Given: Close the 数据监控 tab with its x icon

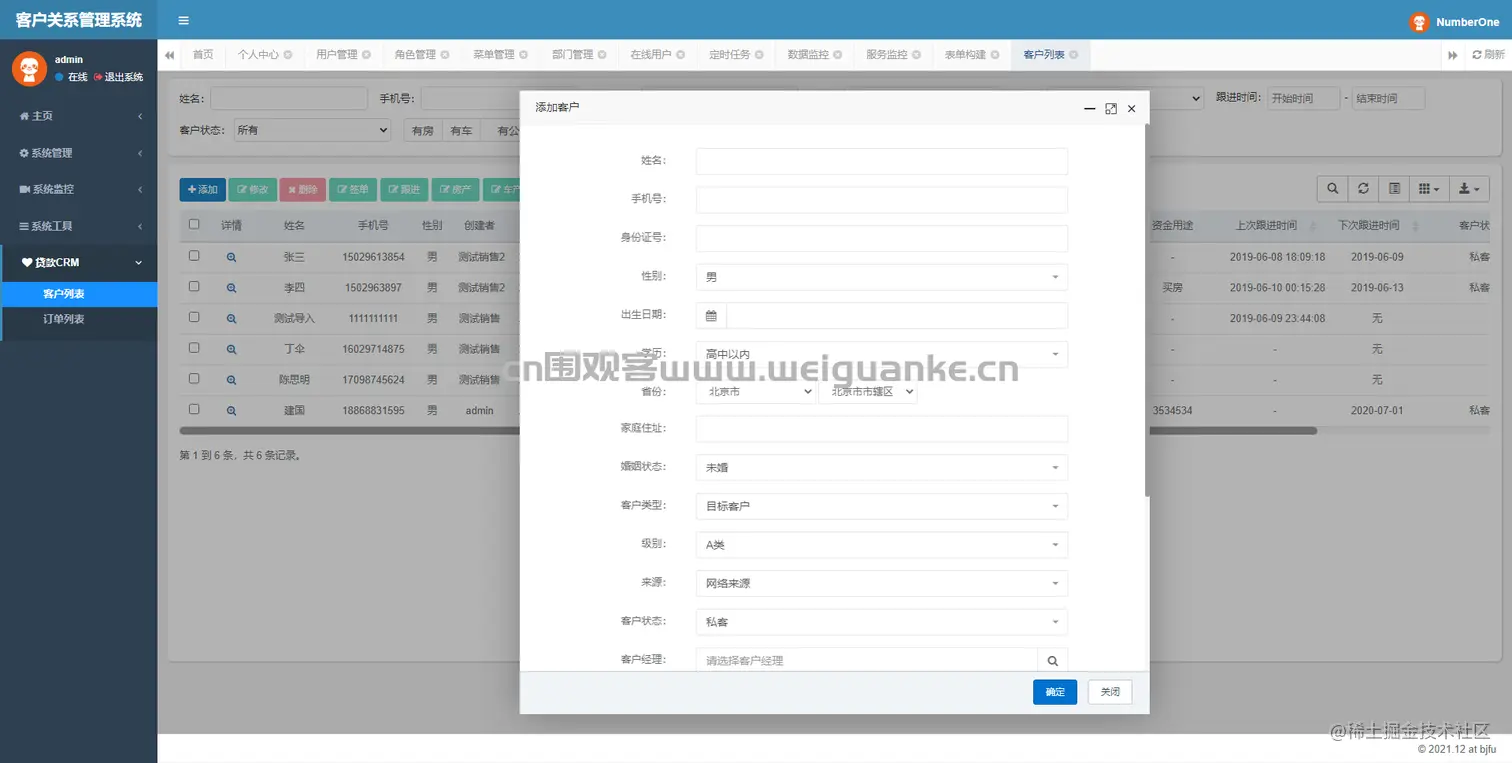Looking at the screenshot, I should (838, 55).
